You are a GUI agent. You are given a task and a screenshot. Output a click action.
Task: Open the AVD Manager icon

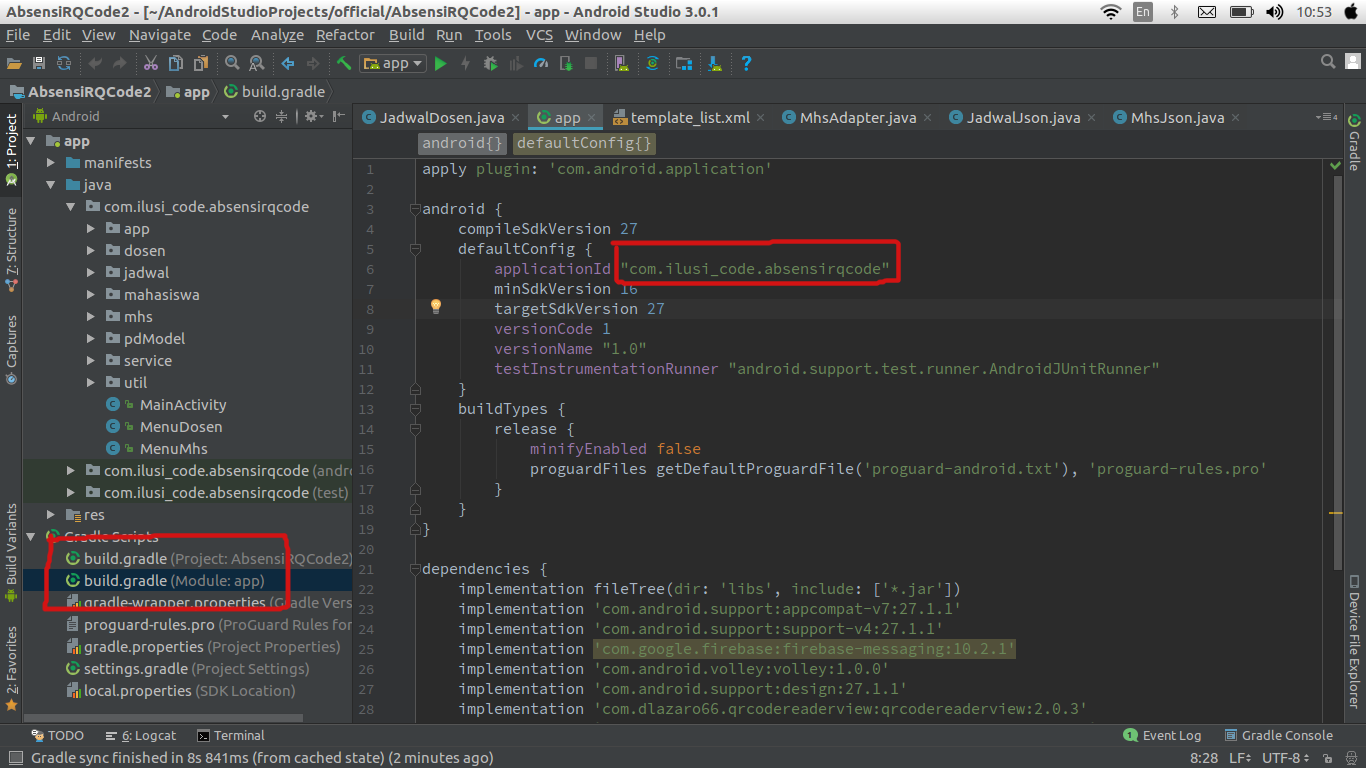[x=622, y=63]
